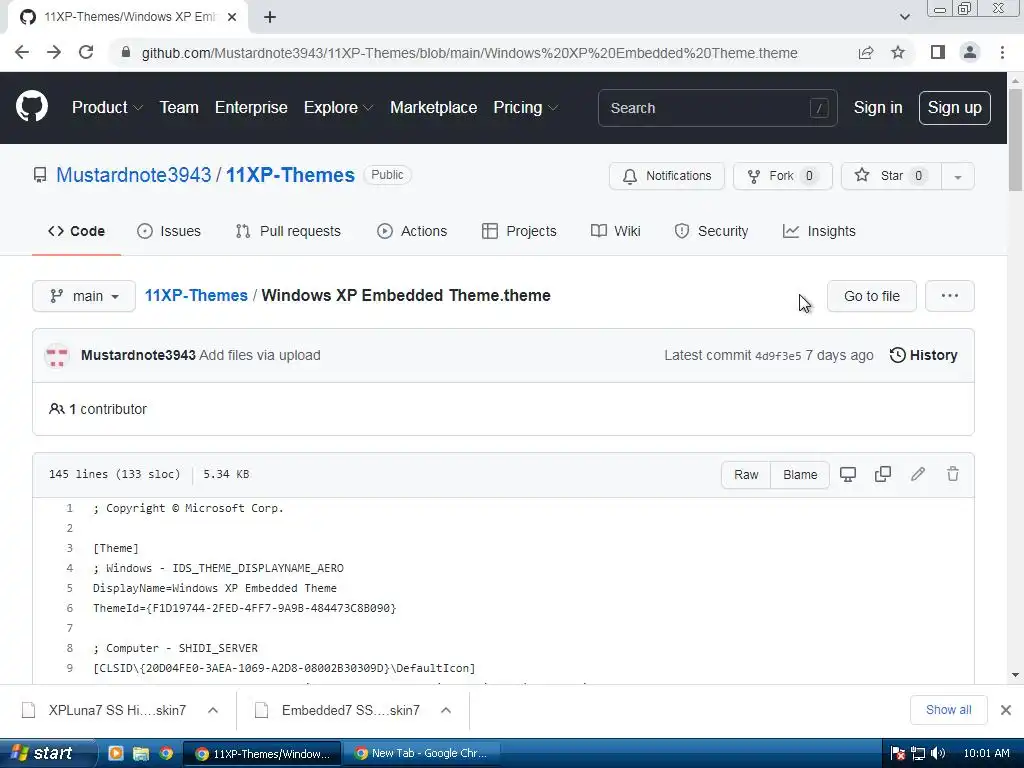Viewport: 1024px width, 768px height.
Task: Click Sign in
Action: coord(878,108)
